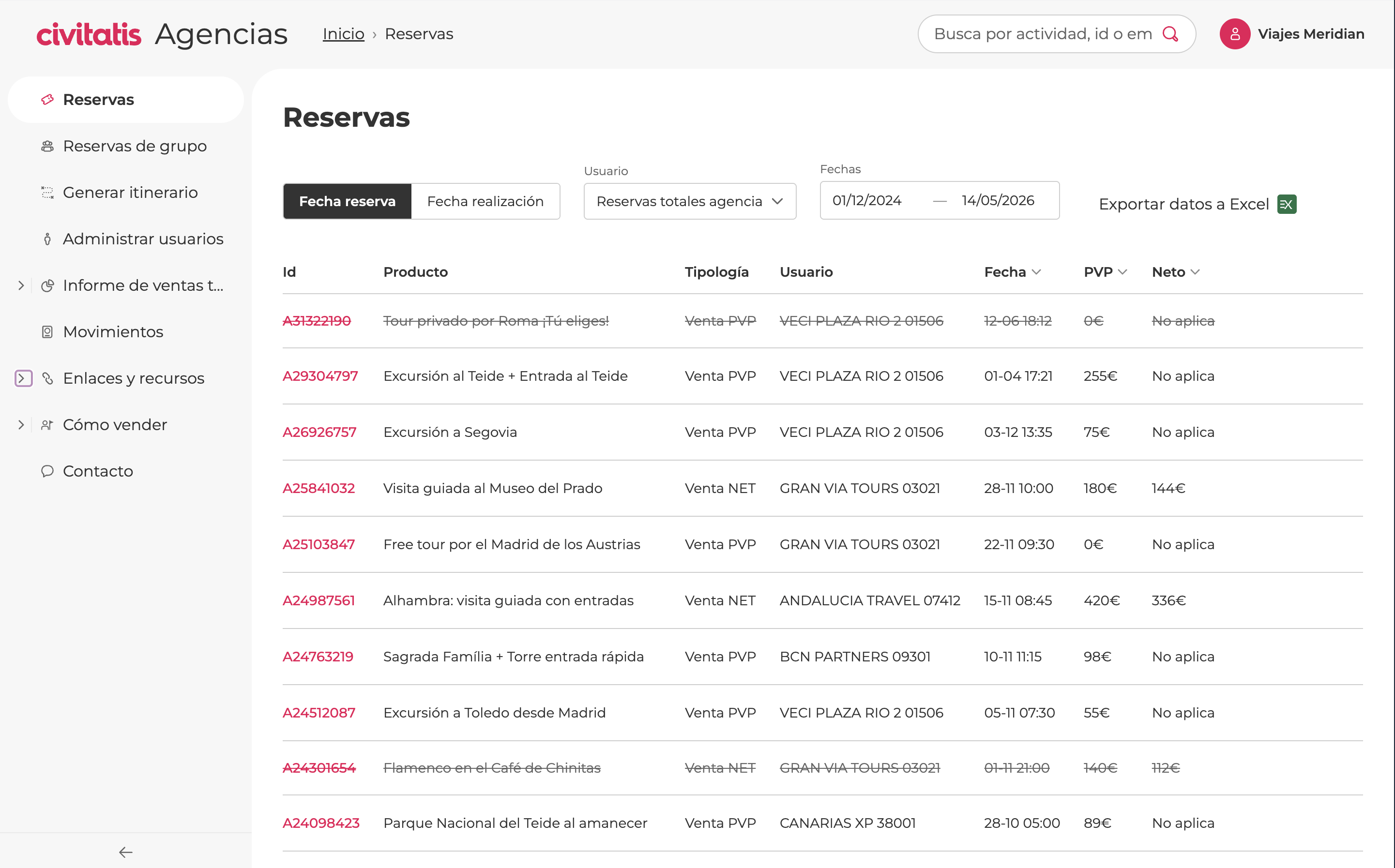This screenshot has height=868, width=1395.
Task: Click 'Free tour por el Madrid de los Austrias'
Action: (x=512, y=545)
